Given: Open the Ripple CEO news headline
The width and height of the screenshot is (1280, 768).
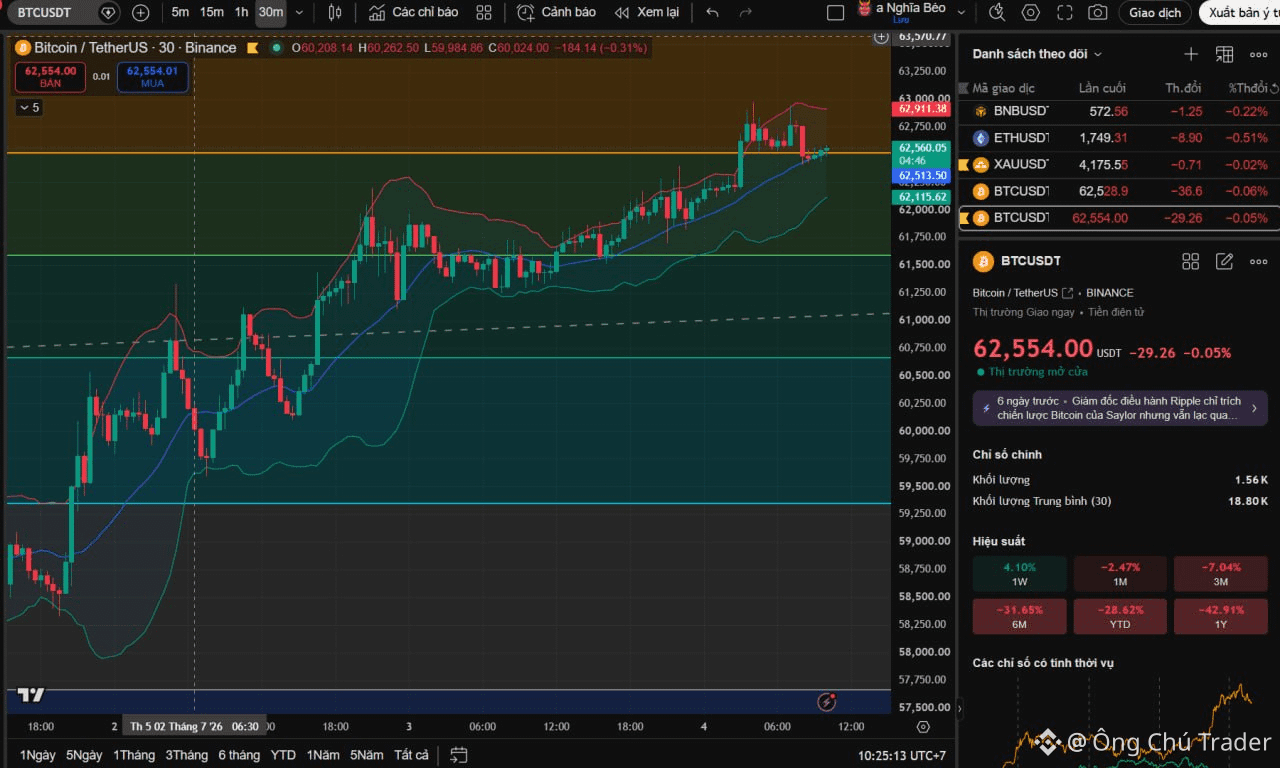Looking at the screenshot, I should click(1120, 408).
